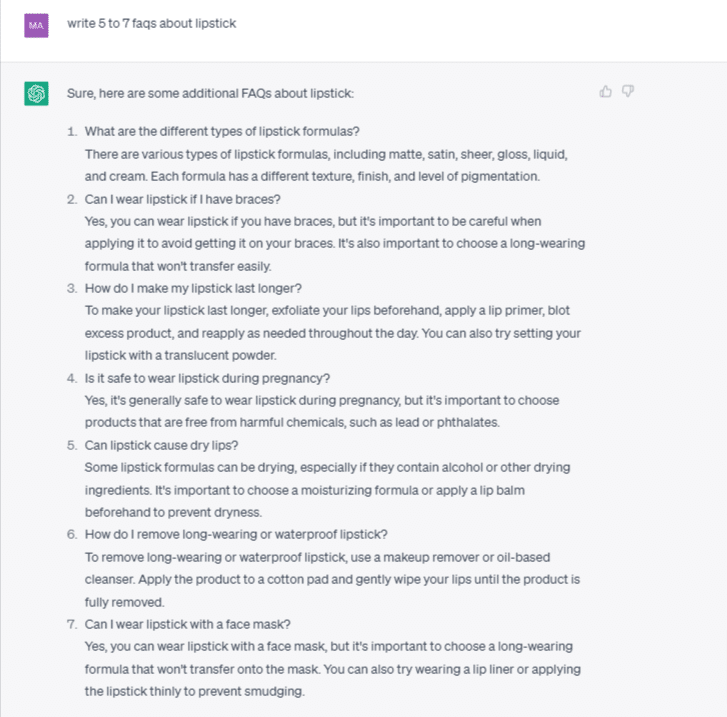Click the intro line "Sure, here are some additional FAQs"

210,93
